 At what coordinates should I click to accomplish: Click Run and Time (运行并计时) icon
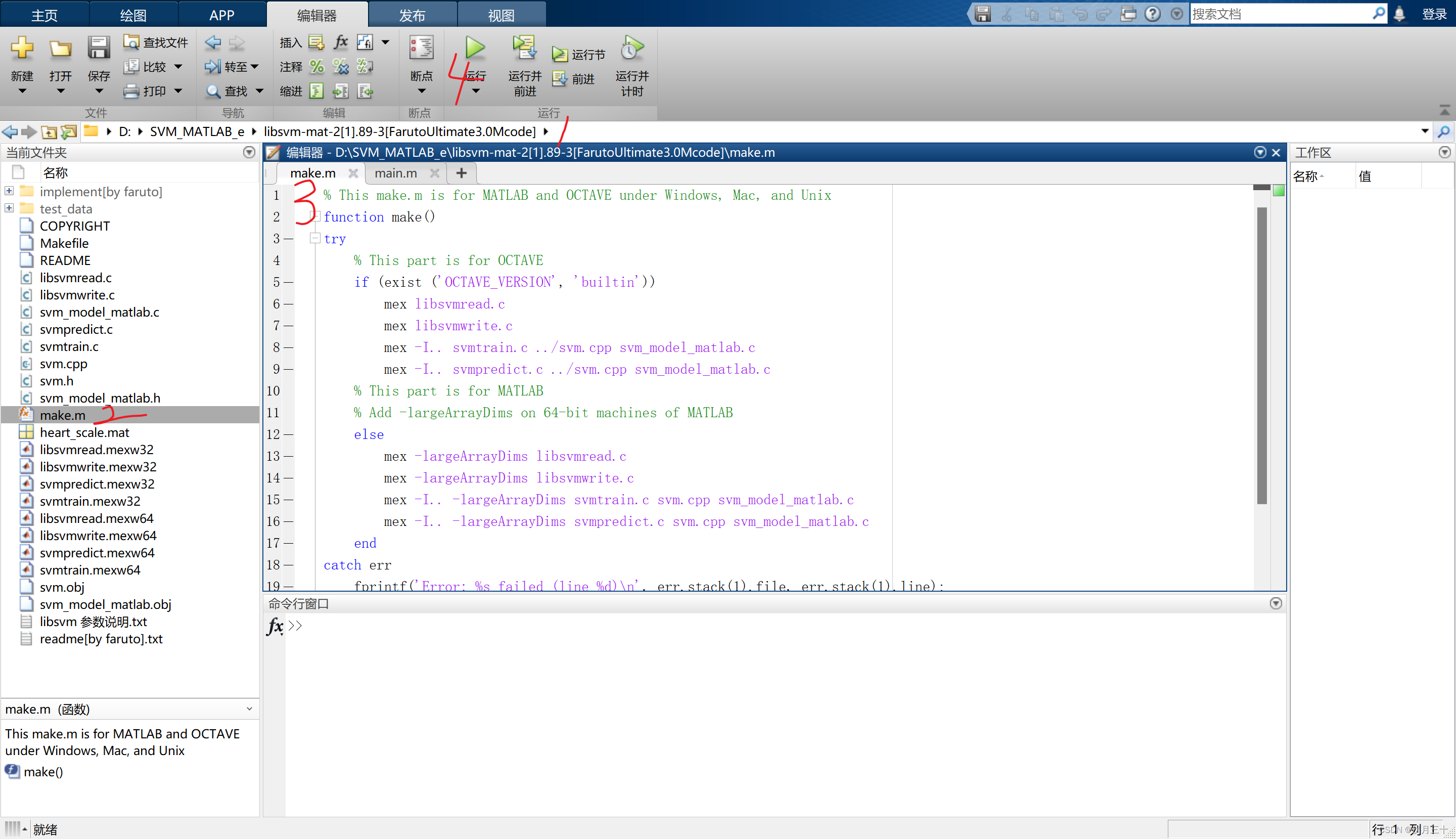pyautogui.click(x=632, y=49)
